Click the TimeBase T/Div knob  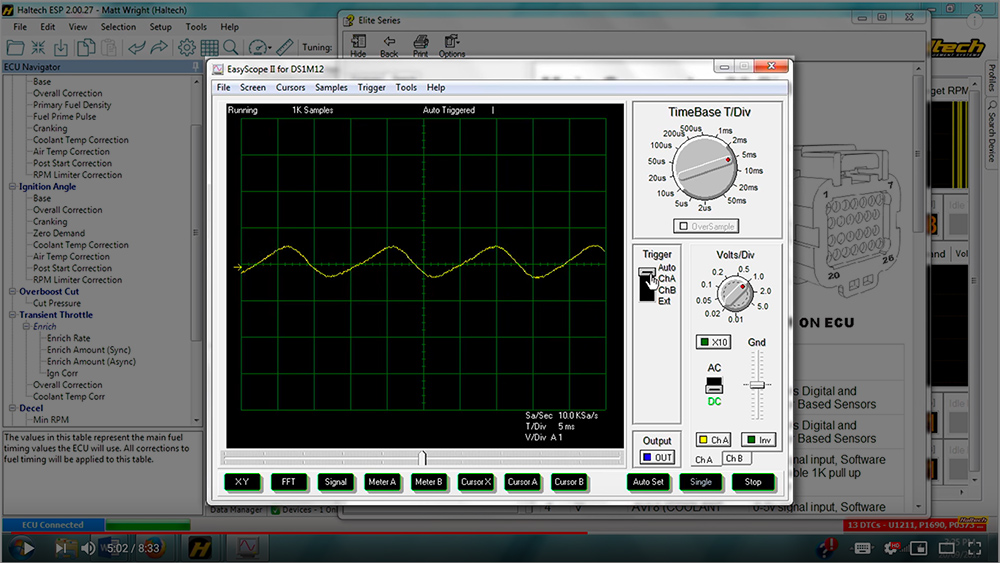click(705, 169)
